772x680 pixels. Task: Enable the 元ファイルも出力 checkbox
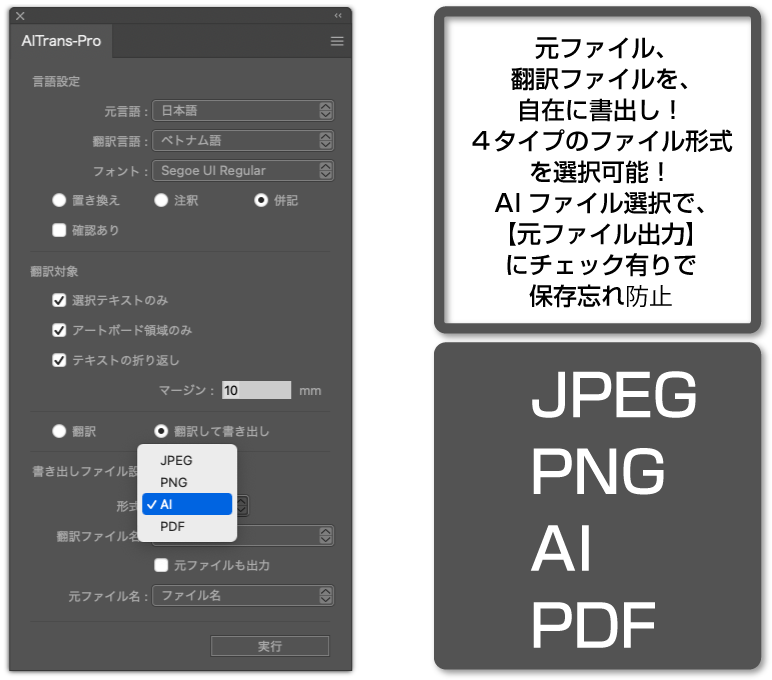coord(161,565)
